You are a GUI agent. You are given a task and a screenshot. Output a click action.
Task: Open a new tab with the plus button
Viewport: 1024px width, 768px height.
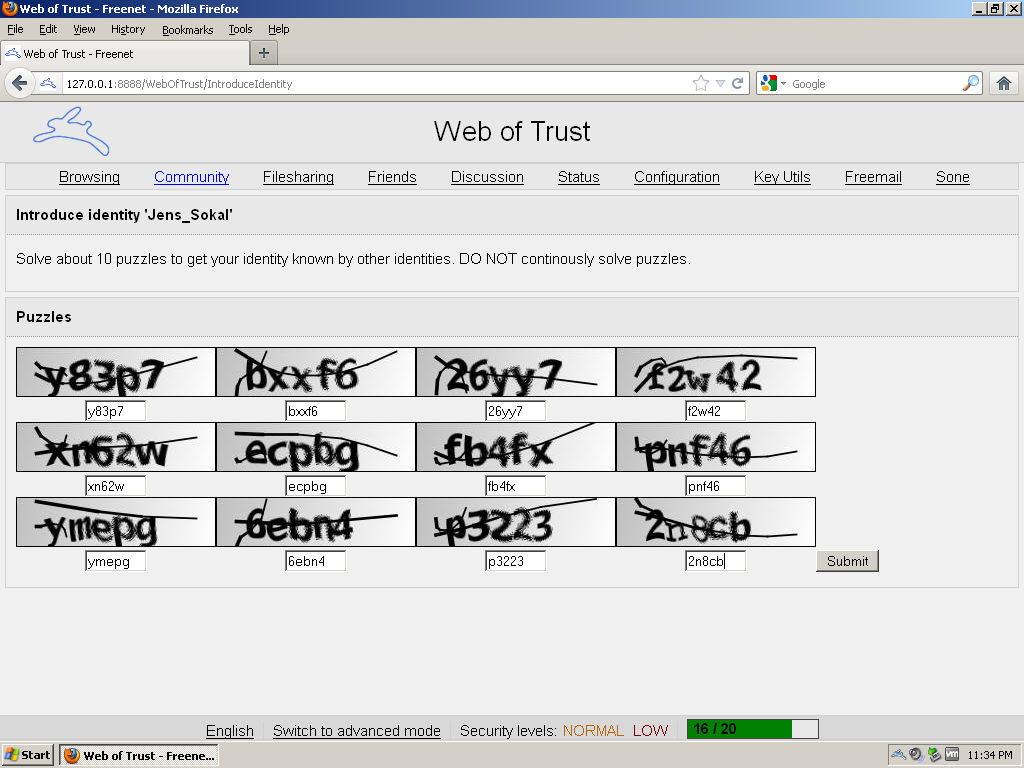tap(264, 53)
